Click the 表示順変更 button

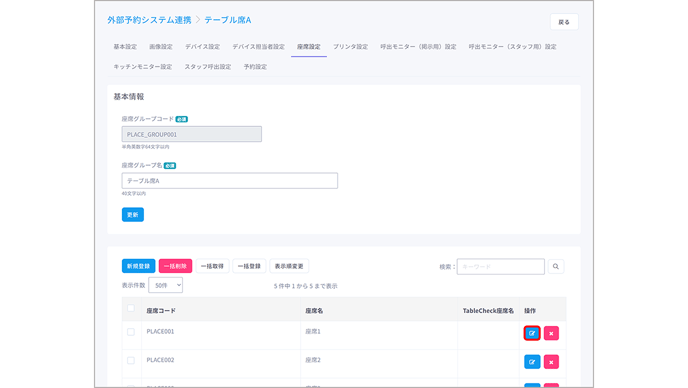289,266
